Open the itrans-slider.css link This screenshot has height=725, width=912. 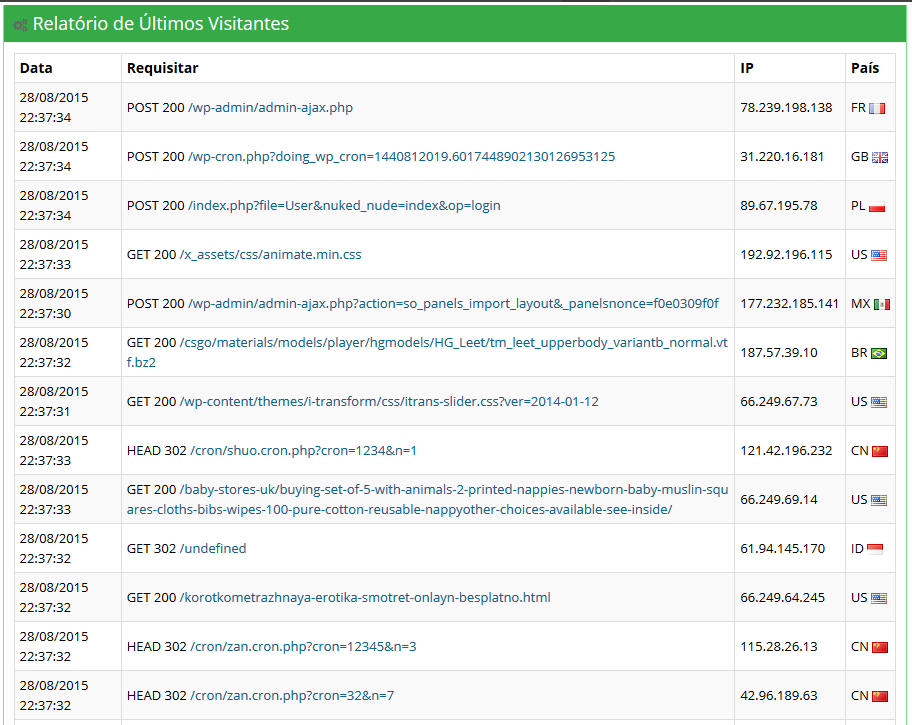tap(389, 401)
